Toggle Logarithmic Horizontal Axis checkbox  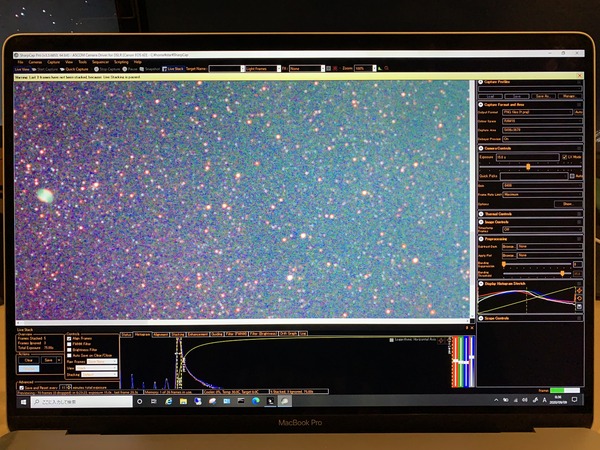[x=391, y=340]
